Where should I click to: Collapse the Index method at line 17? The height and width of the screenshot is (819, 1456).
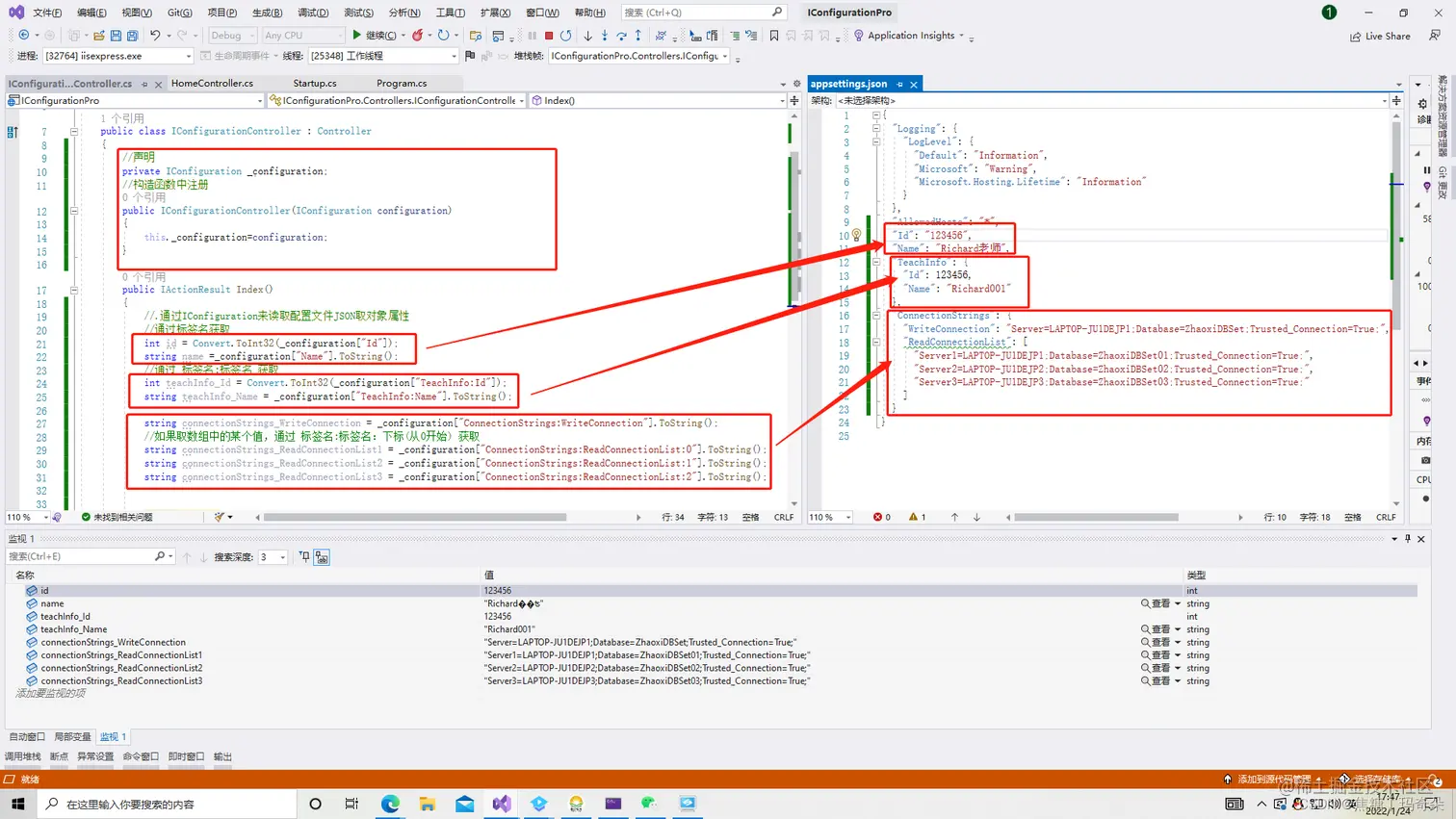[x=74, y=290]
